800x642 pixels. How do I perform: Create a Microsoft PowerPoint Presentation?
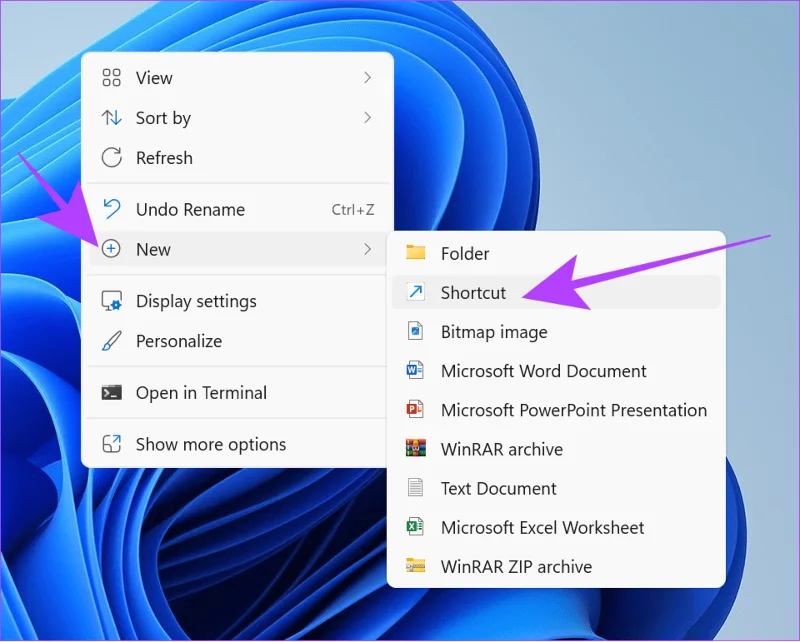click(x=556, y=410)
